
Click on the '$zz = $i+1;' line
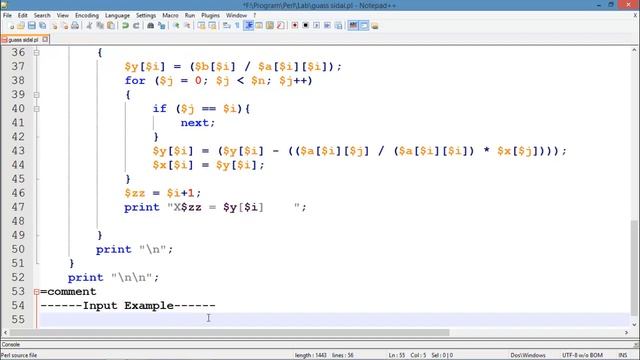click(162, 193)
